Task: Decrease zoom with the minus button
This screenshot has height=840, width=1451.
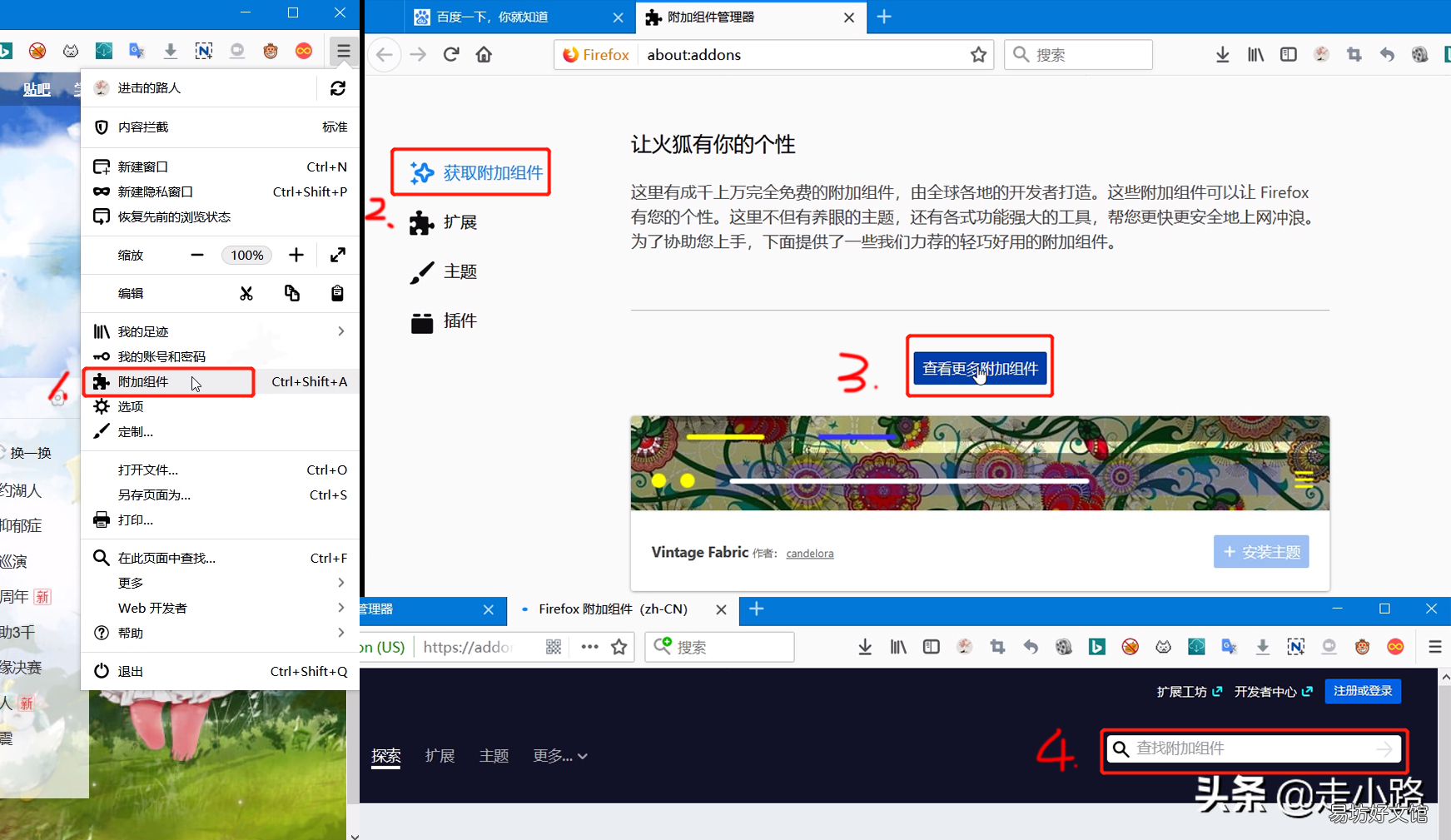Action: pyautogui.click(x=197, y=255)
